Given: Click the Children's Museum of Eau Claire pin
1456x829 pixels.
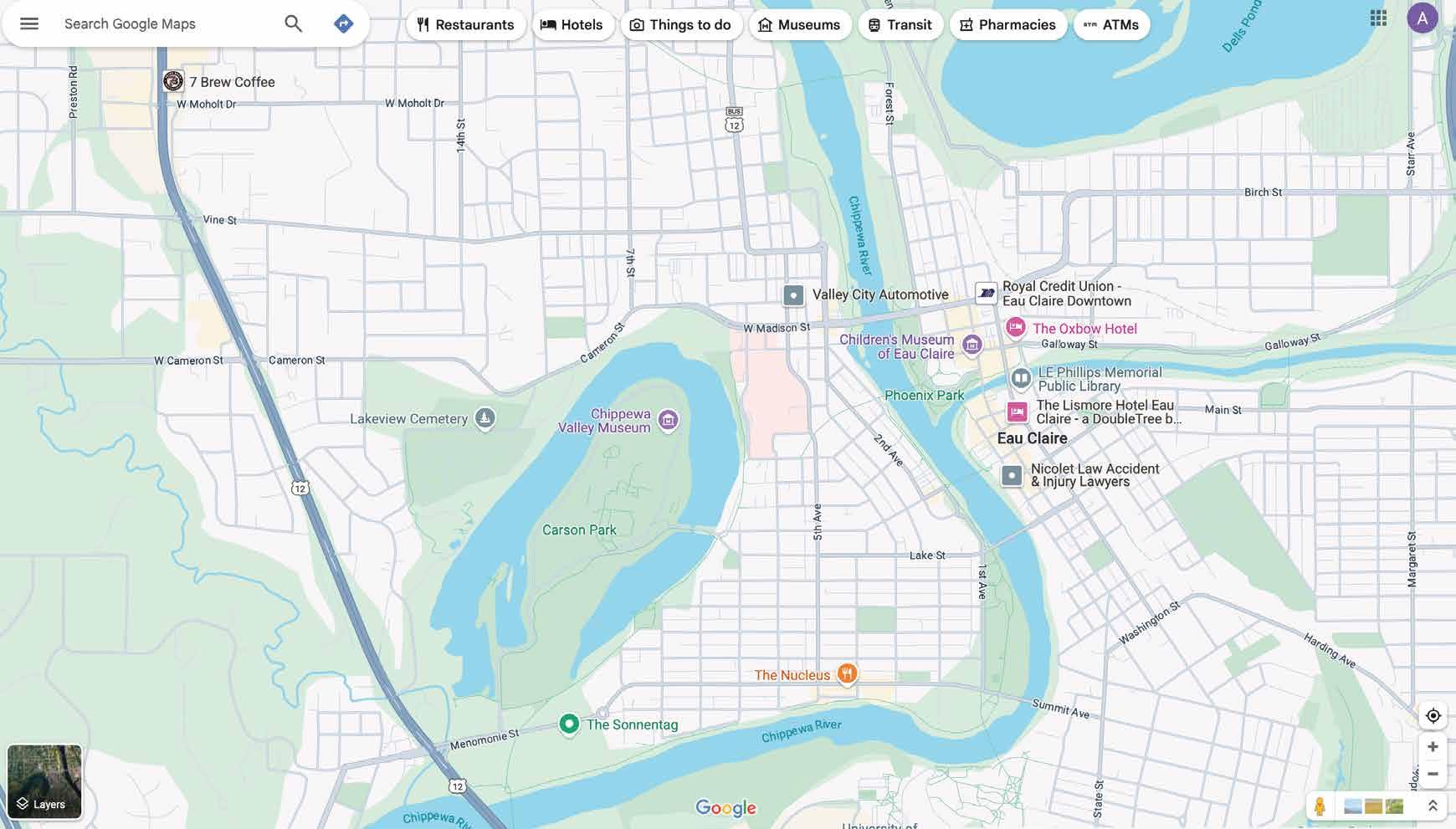Looking at the screenshot, I should point(972,344).
